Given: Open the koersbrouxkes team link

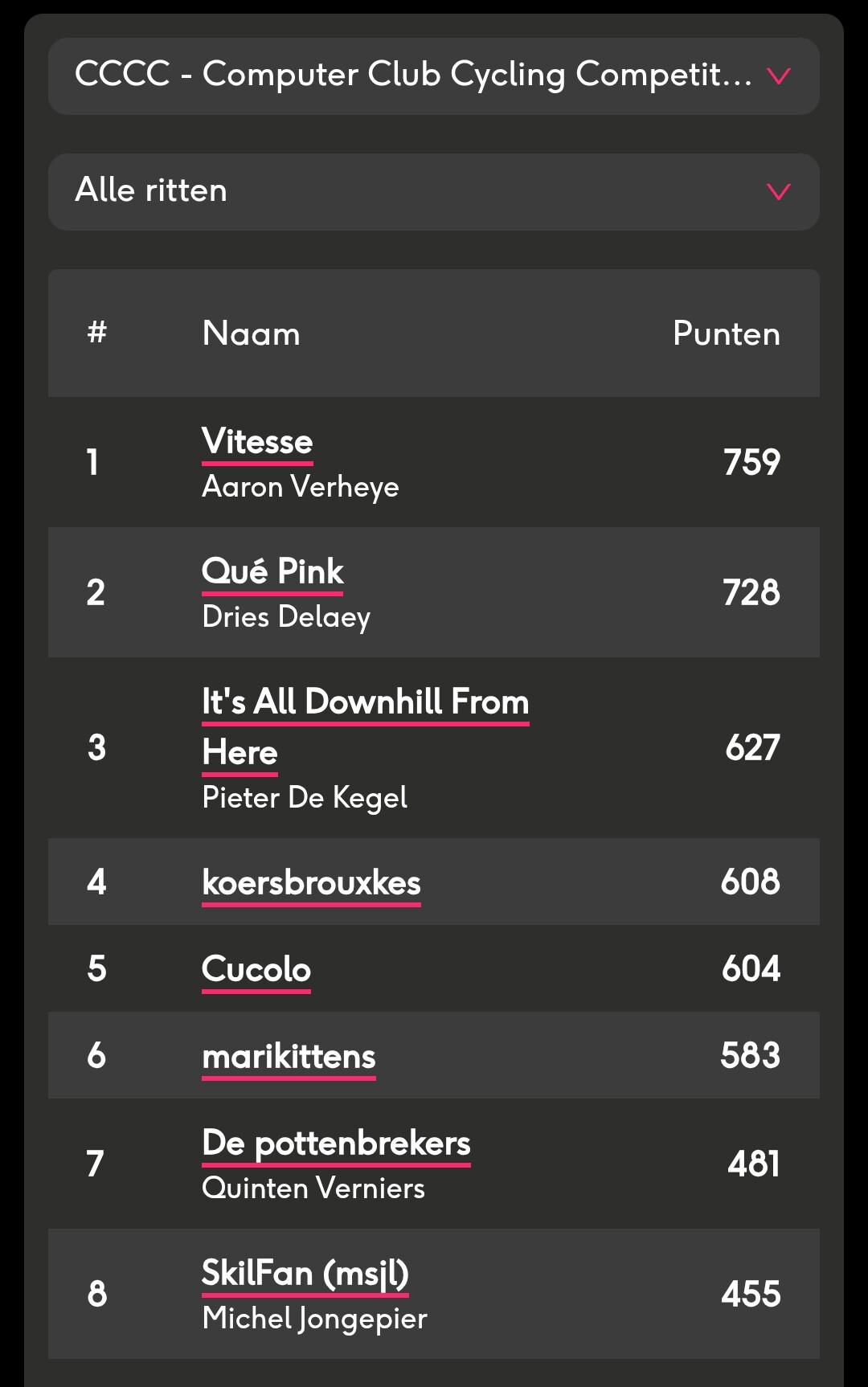Looking at the screenshot, I should coord(311,883).
